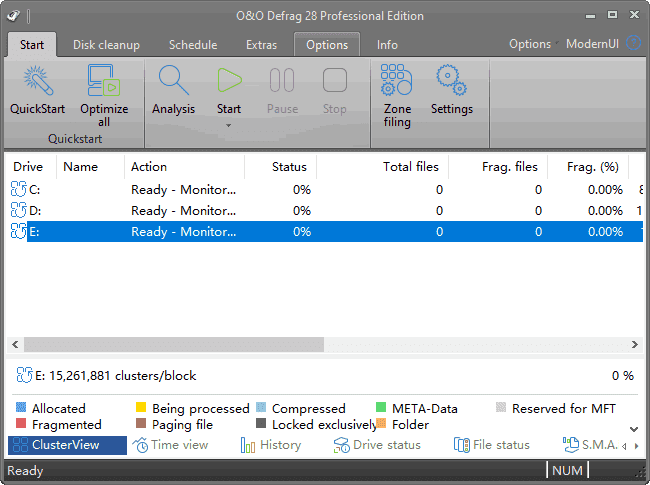Open Settings gears icon

pos(451,81)
